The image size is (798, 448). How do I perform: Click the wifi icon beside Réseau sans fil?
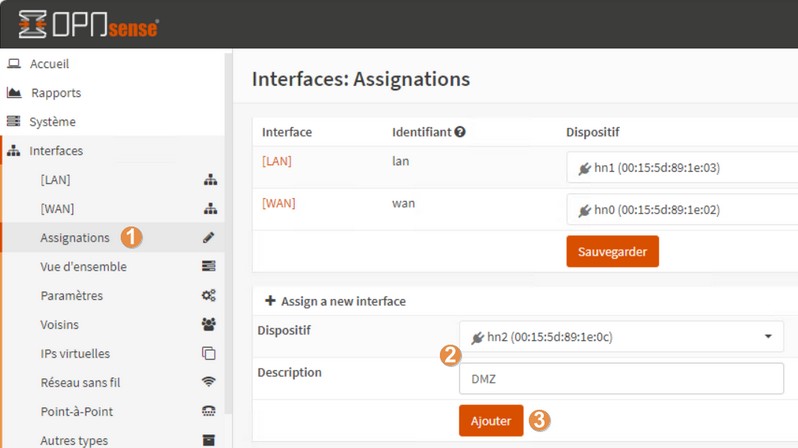click(208, 383)
